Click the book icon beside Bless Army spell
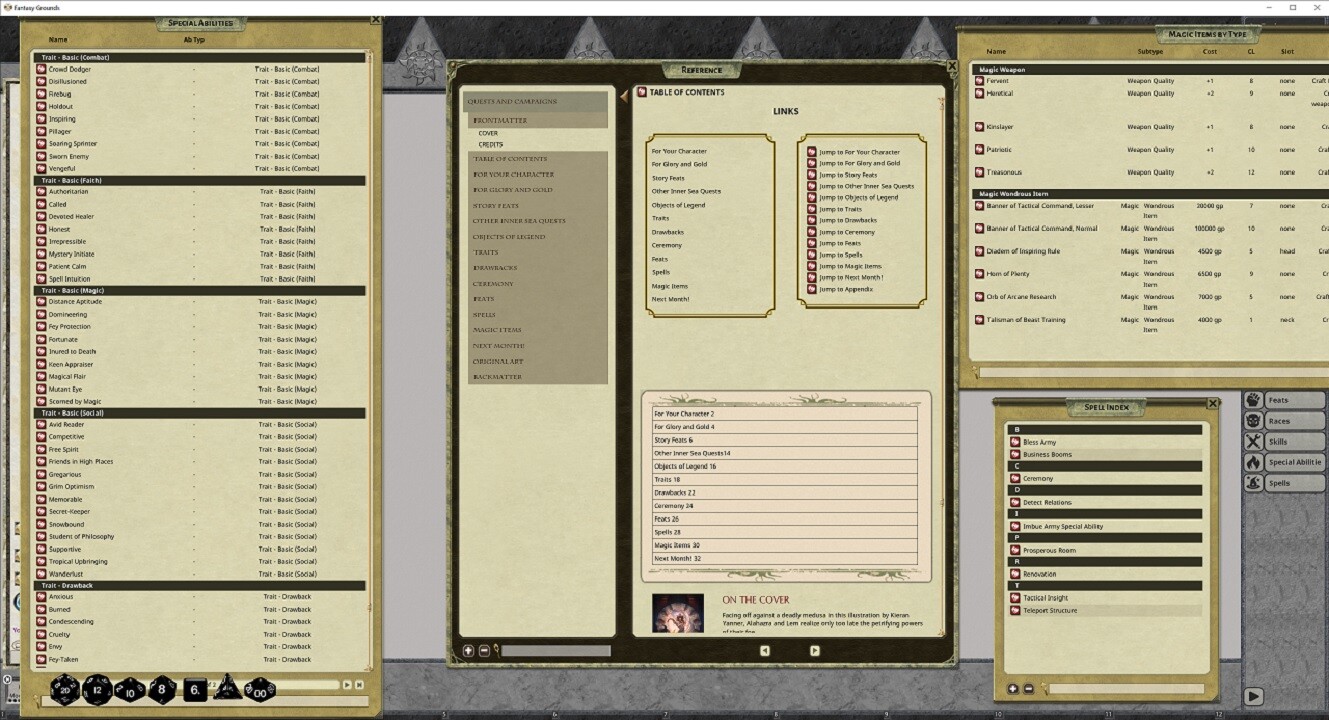This screenshot has width=1329, height=720. coord(1017,441)
